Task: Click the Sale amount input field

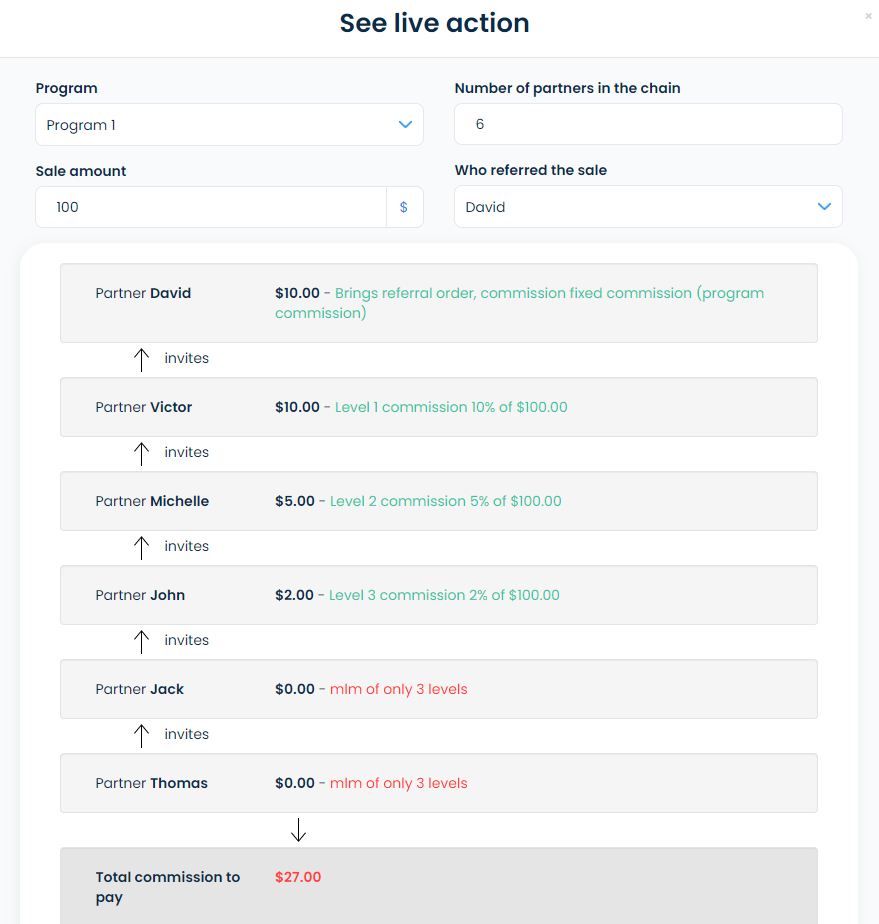Action: point(211,207)
